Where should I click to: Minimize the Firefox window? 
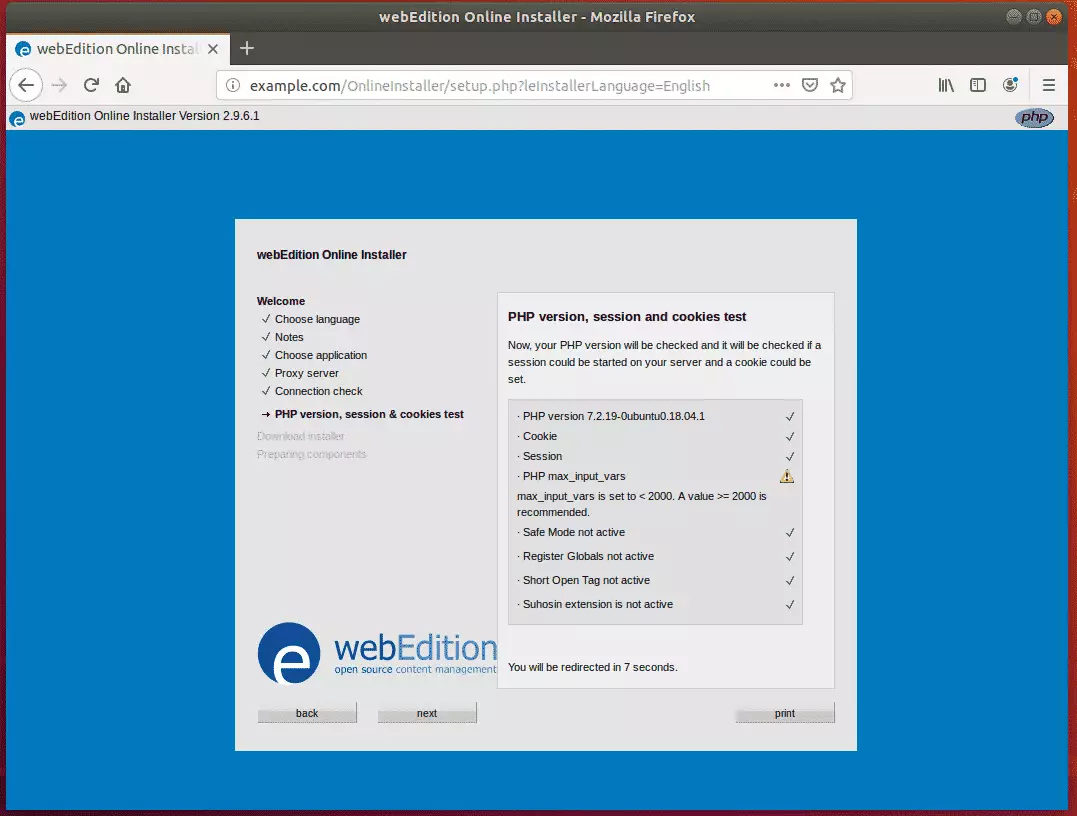1014,16
